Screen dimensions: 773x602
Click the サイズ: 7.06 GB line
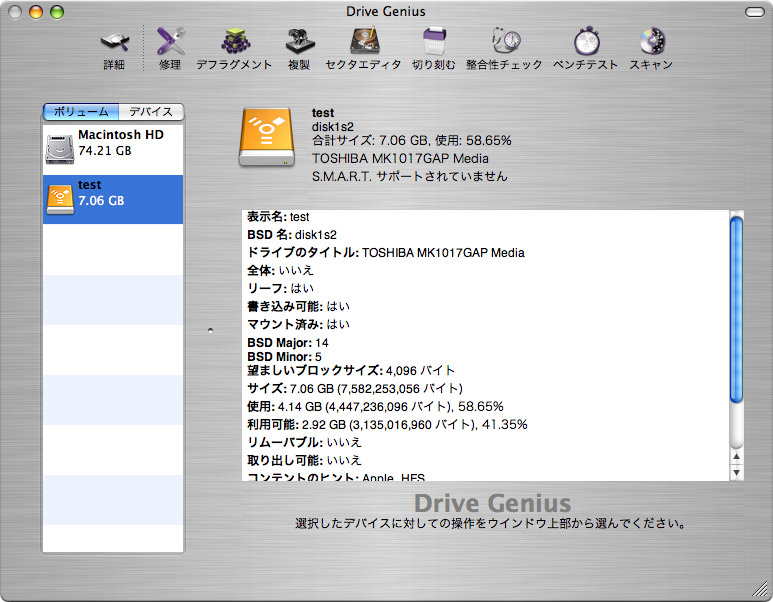coord(354,389)
